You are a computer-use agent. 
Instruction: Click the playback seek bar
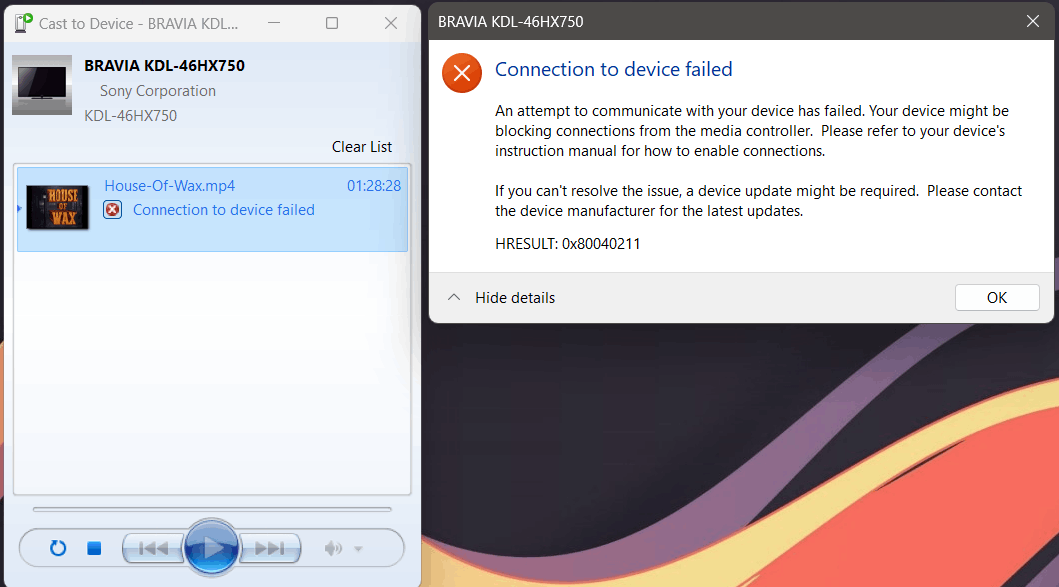coord(212,509)
